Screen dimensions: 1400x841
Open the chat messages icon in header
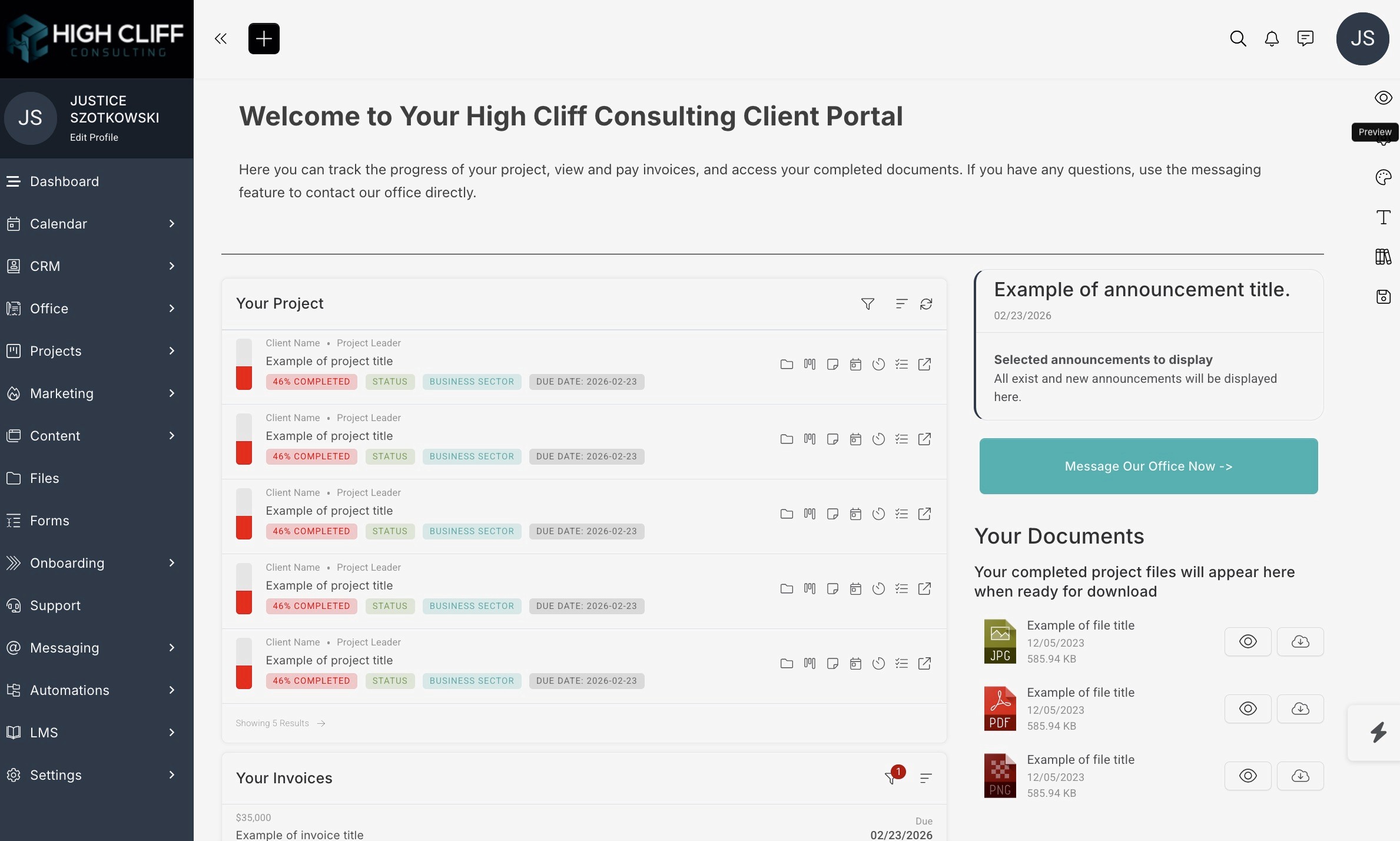coord(1305,39)
